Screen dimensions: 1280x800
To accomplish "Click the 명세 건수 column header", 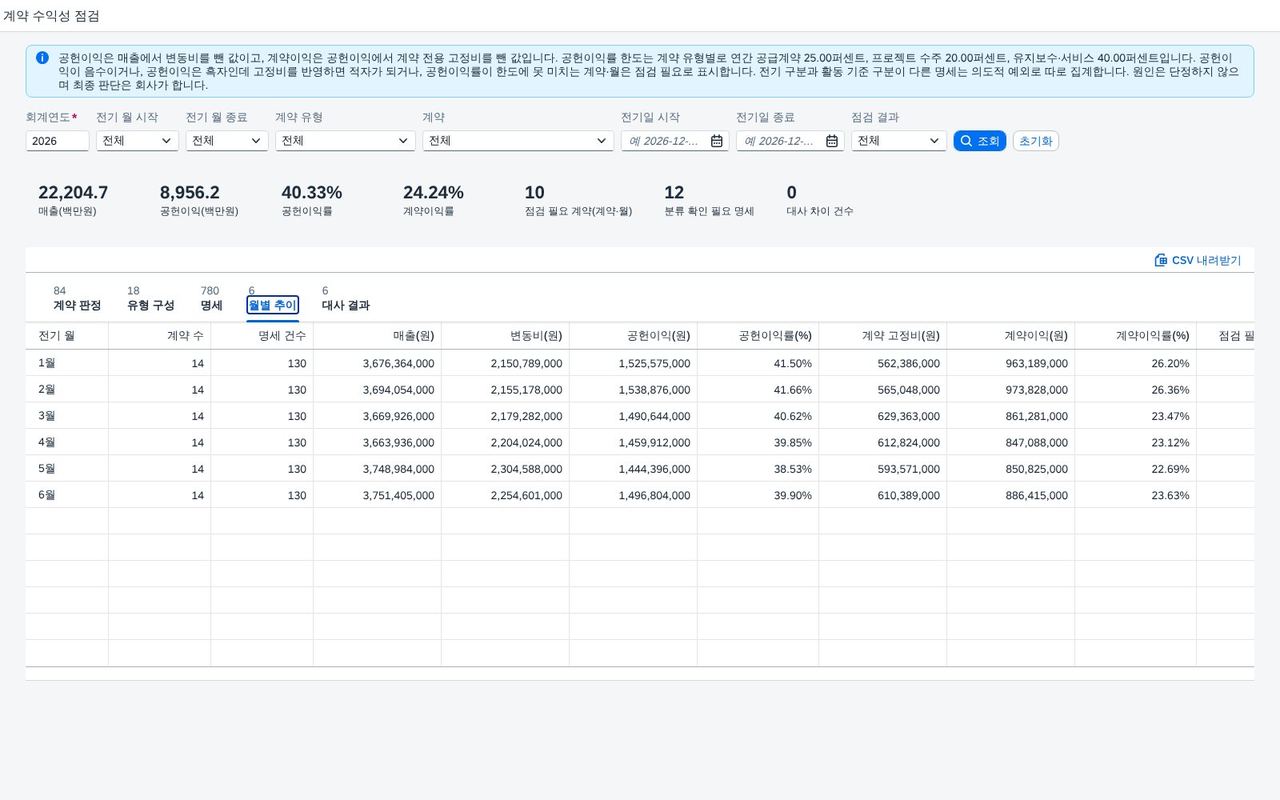I will pos(262,336).
